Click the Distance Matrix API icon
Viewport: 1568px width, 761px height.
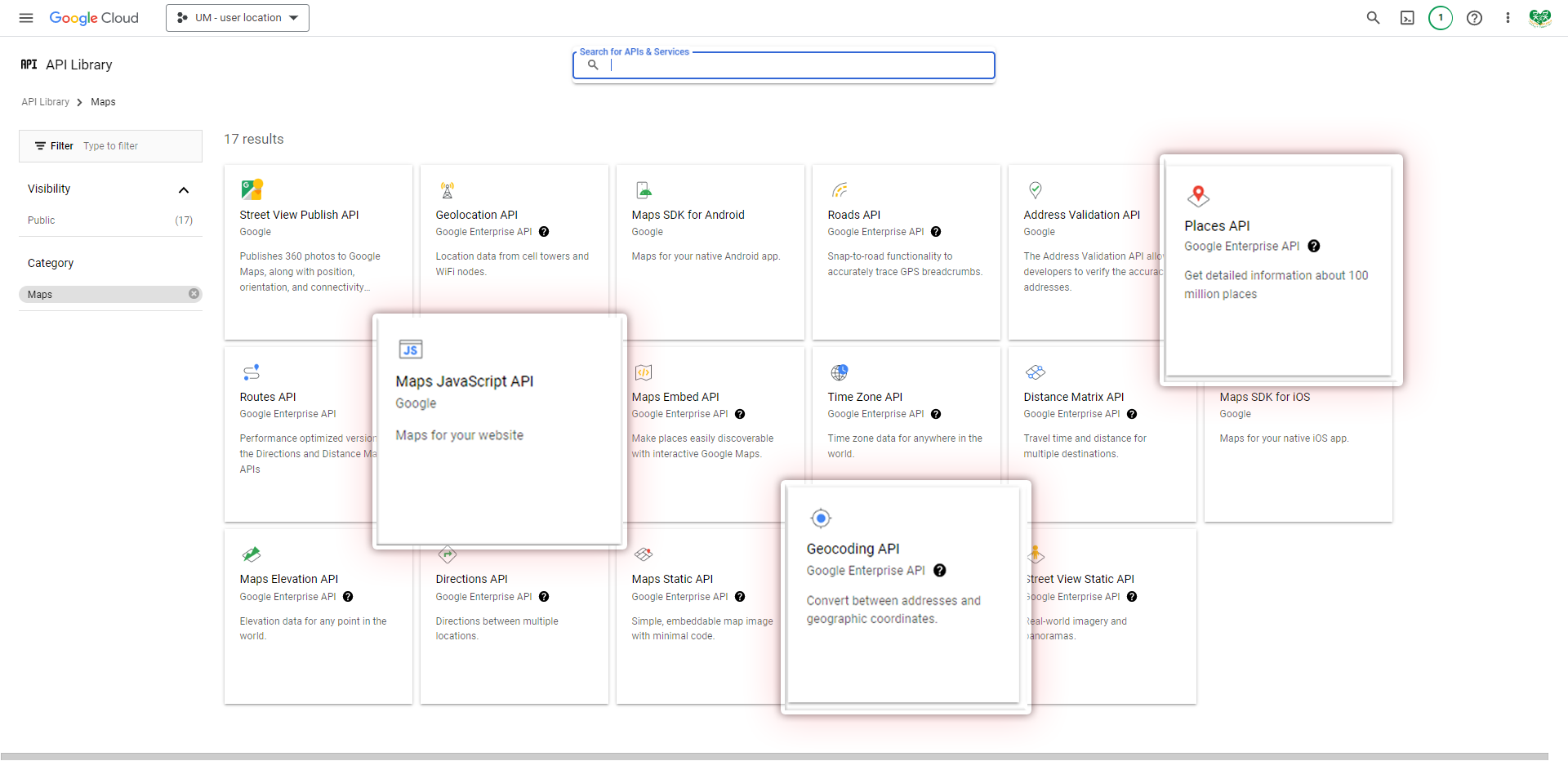[1036, 372]
